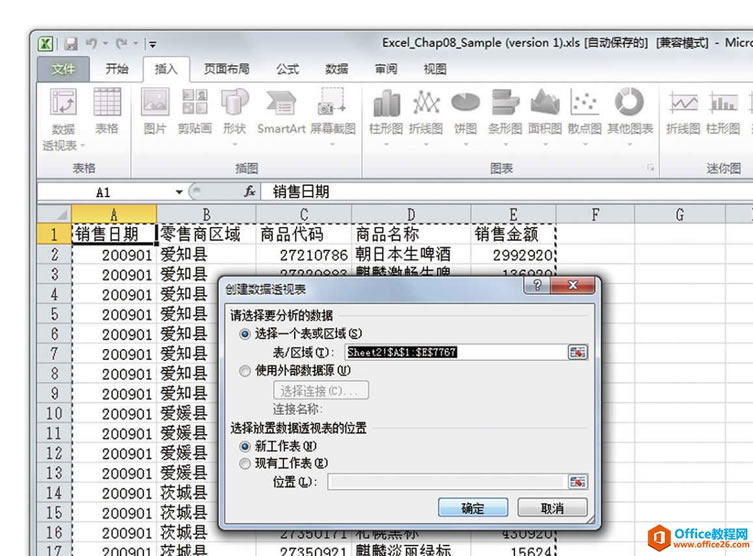Viewport: 753px width, 556px height.
Task: Insert a Table (表格) icon
Action: click(x=107, y=102)
